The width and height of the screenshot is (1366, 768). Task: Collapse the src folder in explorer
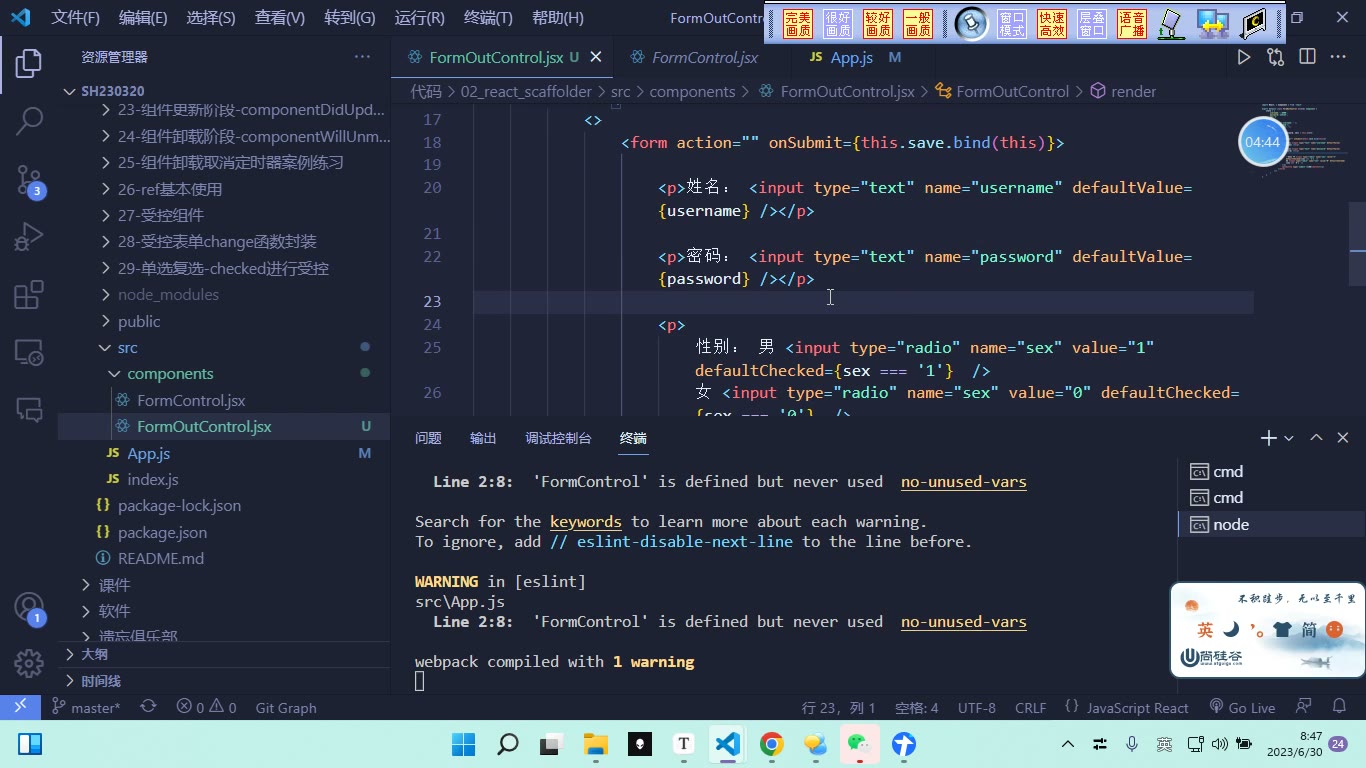(x=127, y=347)
